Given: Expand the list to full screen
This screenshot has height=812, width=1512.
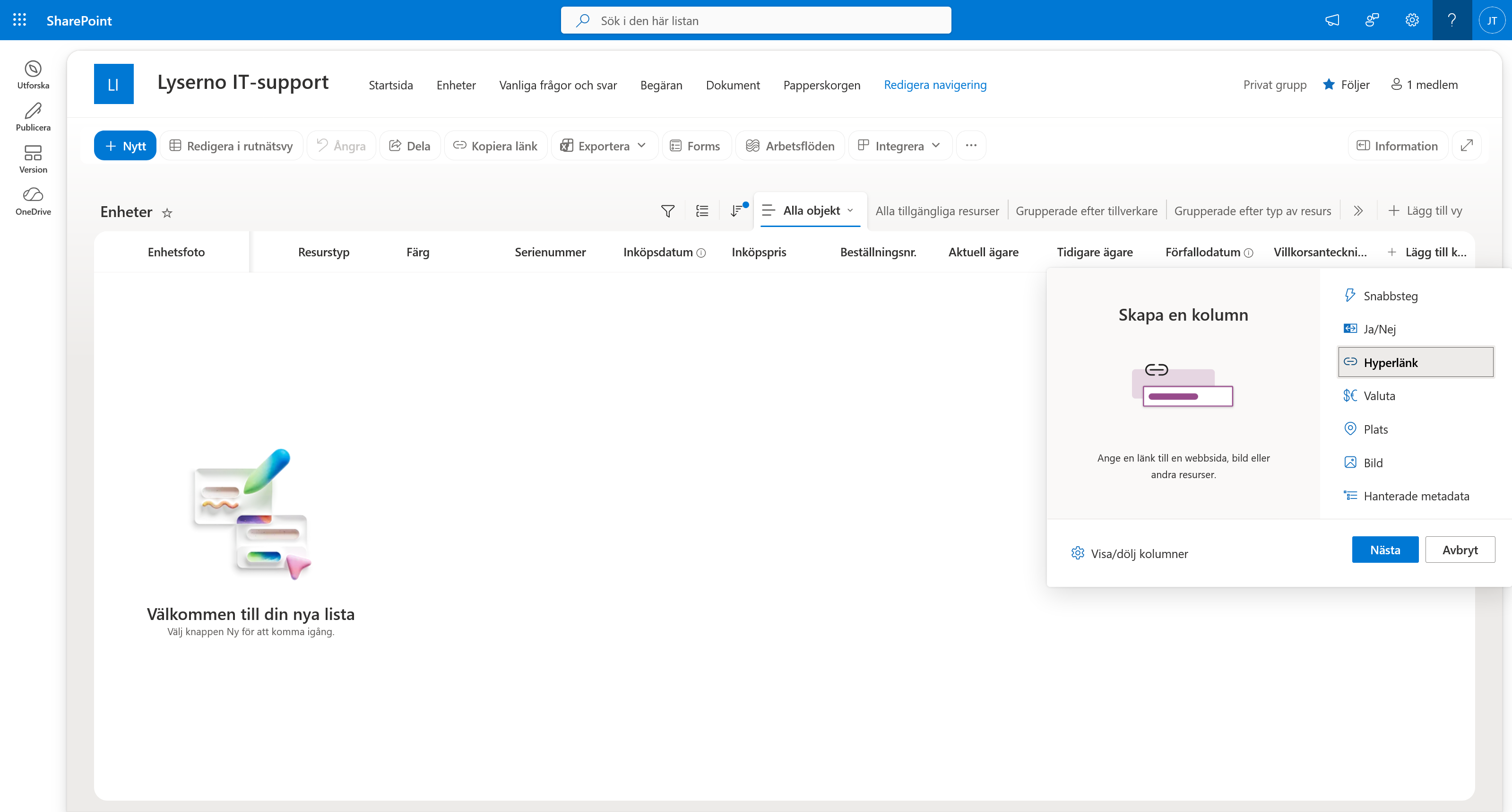Looking at the screenshot, I should click(x=1467, y=146).
